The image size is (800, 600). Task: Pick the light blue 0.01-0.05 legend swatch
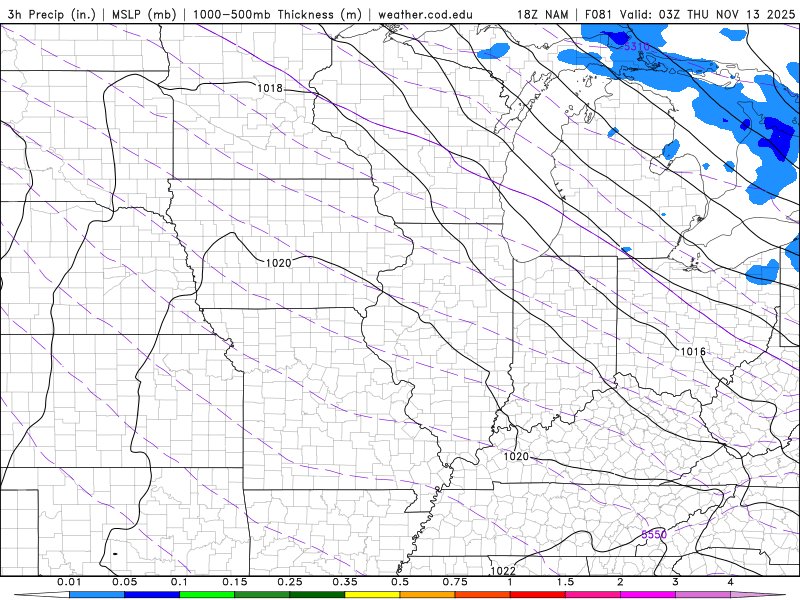click(x=97, y=595)
